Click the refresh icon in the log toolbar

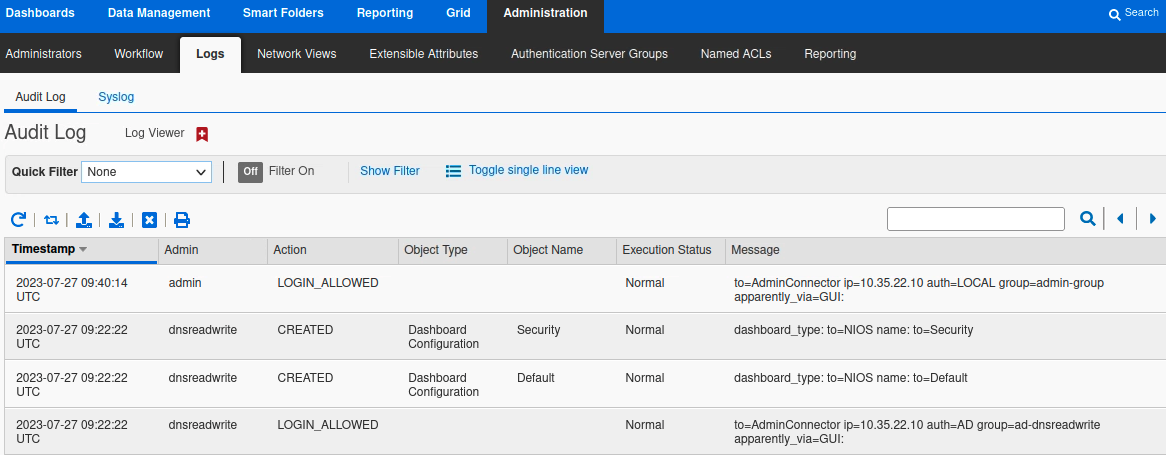pos(18,220)
